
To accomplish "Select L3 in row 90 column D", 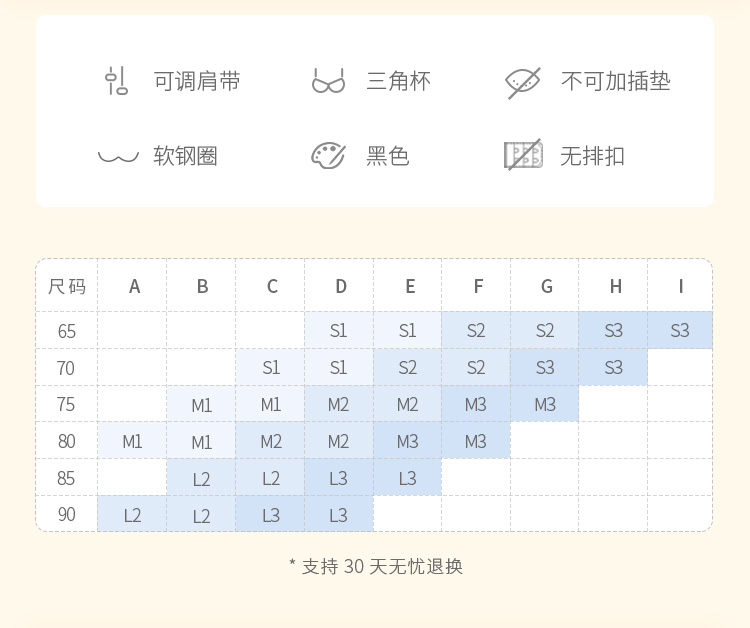I will click(339, 515).
